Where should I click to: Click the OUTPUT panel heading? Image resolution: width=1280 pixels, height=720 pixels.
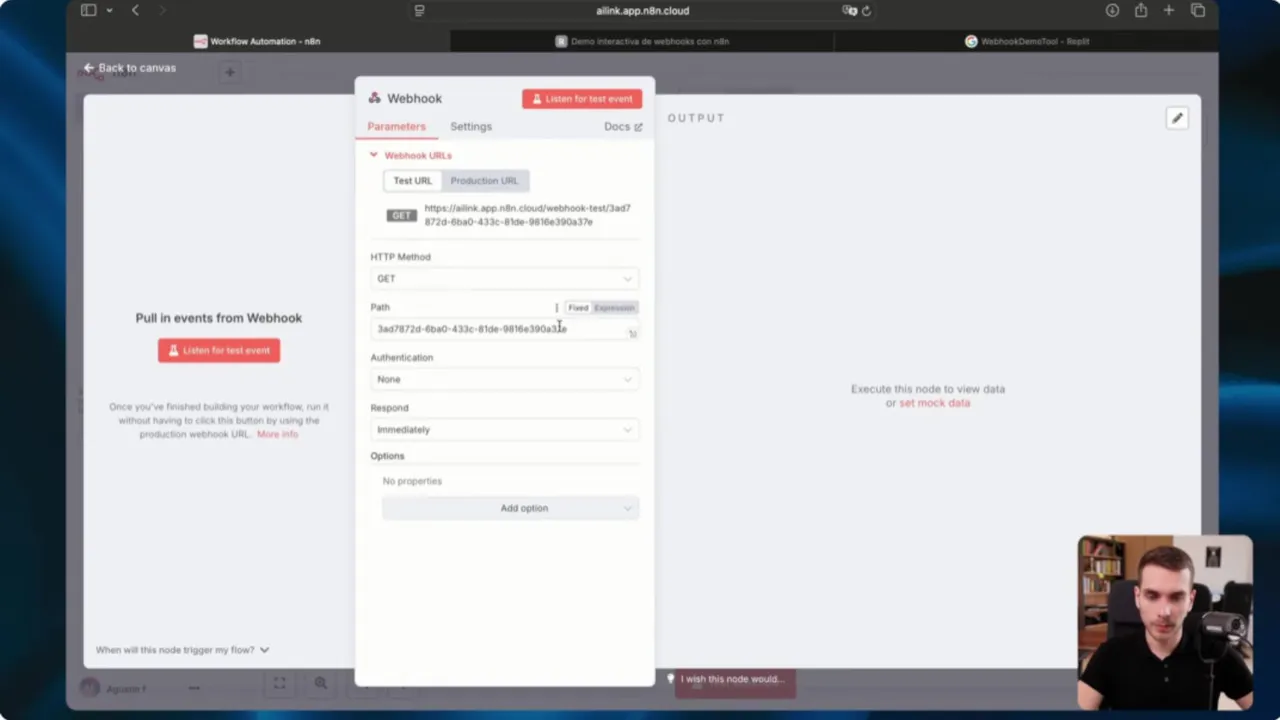coord(696,118)
